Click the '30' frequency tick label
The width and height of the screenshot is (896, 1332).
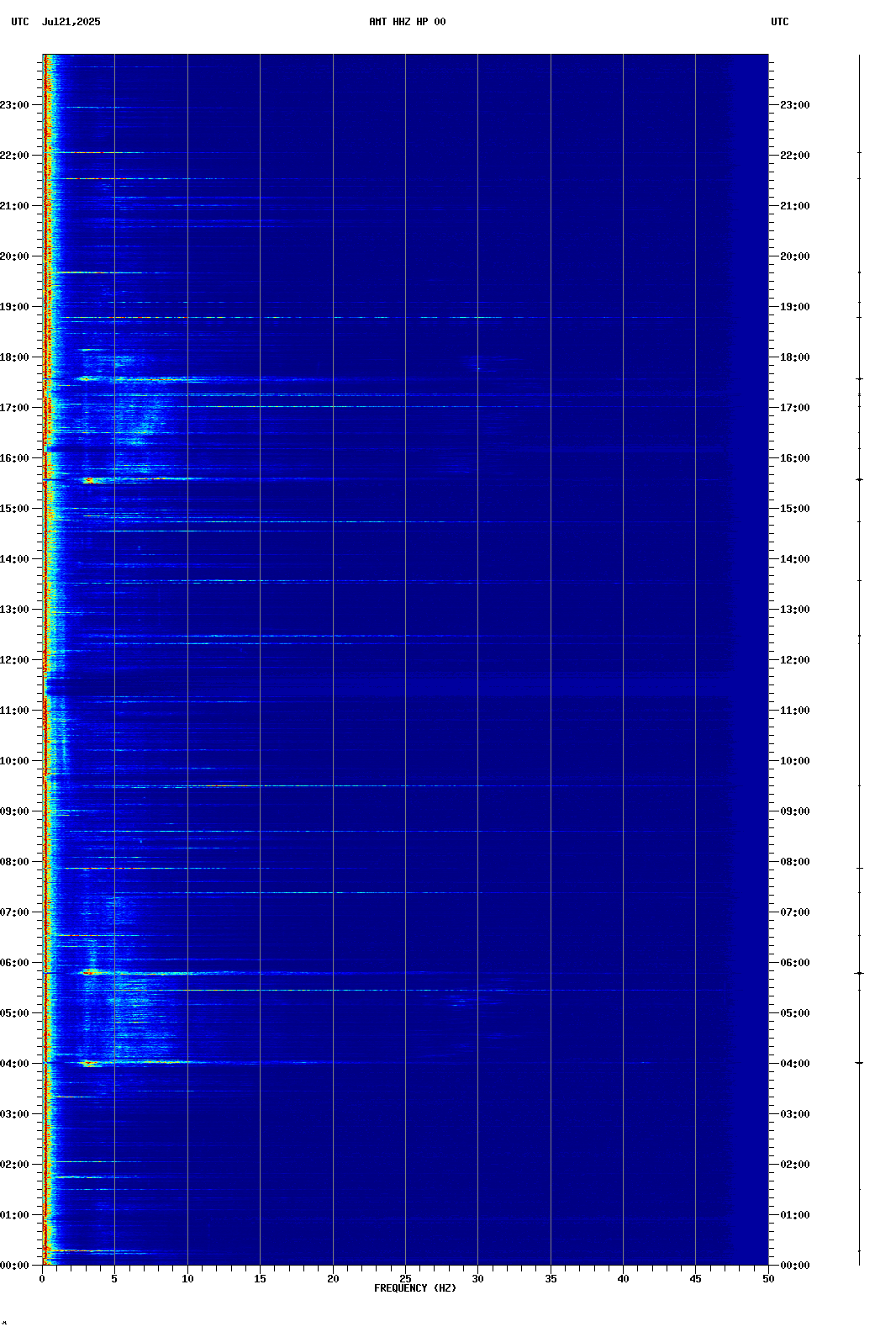click(x=477, y=1279)
